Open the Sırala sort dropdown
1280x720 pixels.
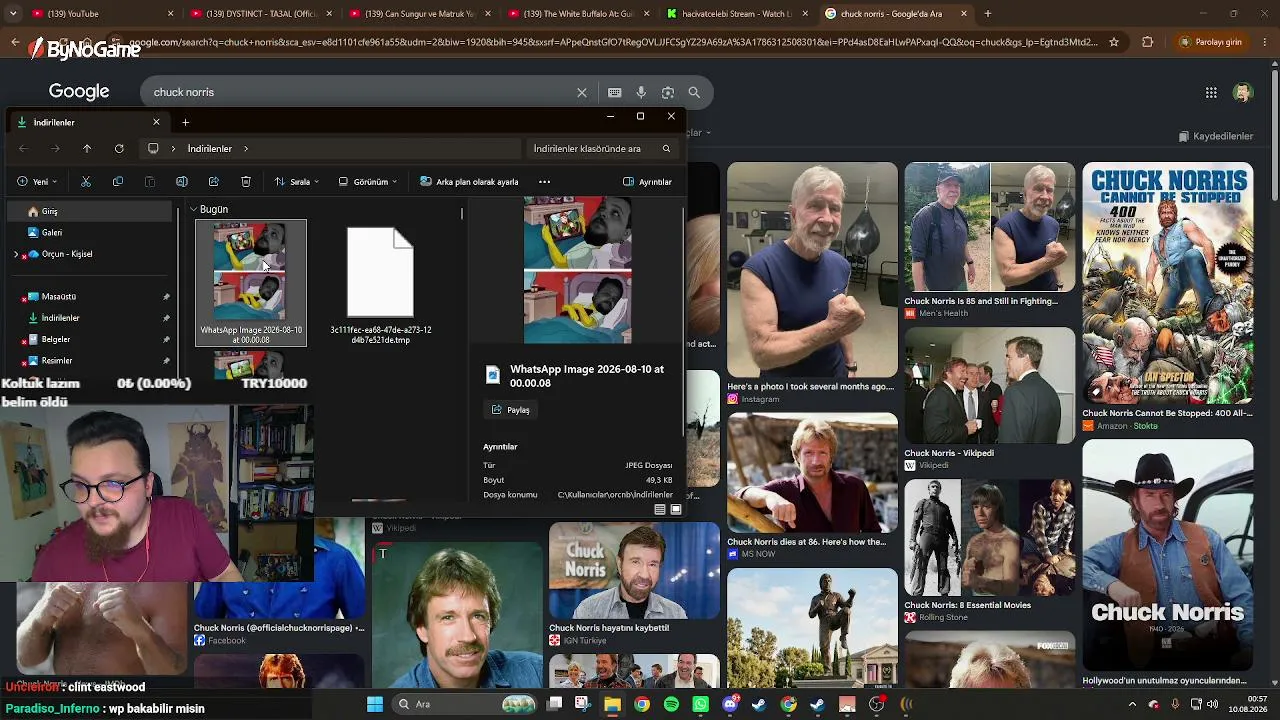pos(296,182)
